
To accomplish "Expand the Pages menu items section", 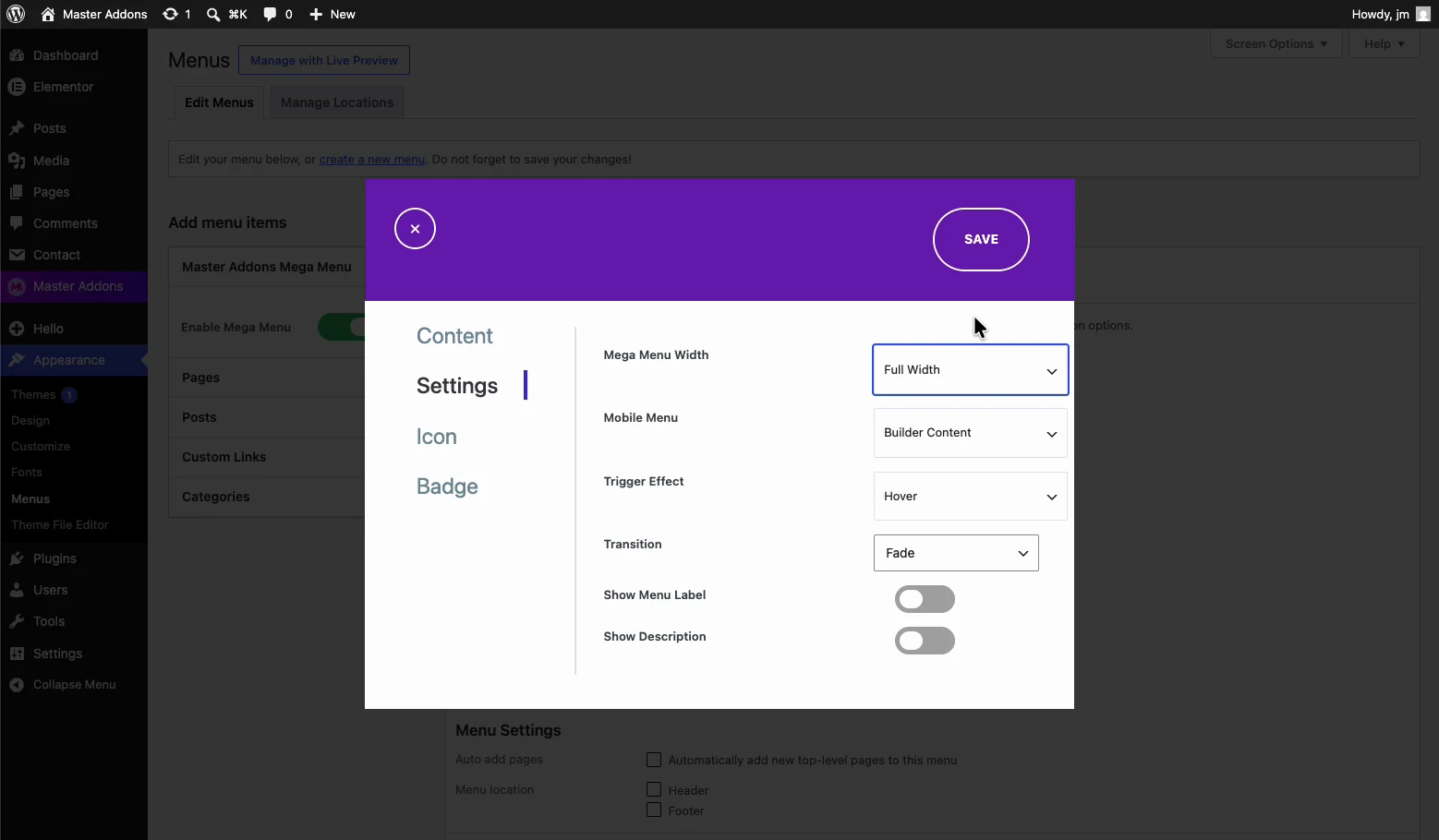I will point(267,378).
